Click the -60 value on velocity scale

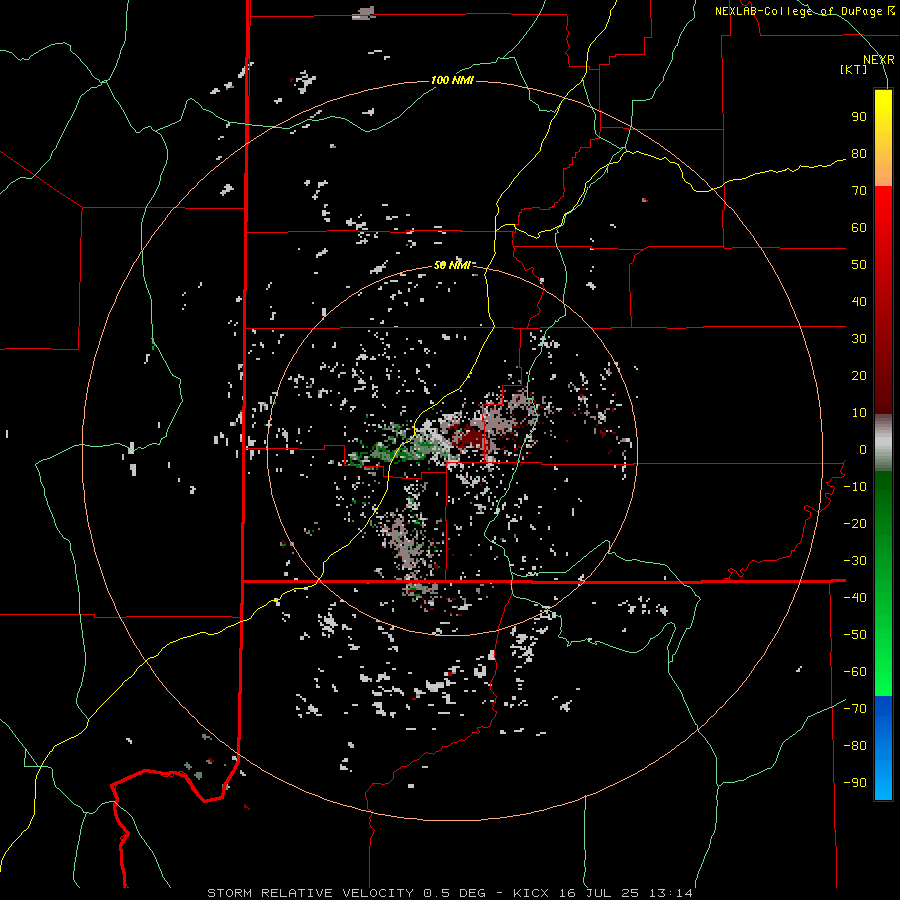(855, 672)
